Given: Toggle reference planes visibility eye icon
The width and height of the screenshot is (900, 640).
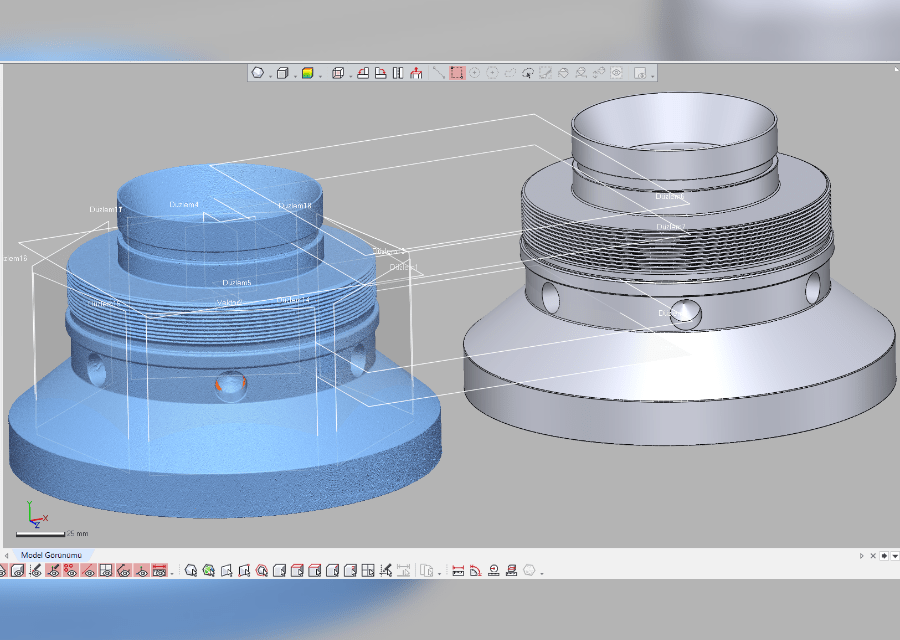Looking at the screenshot, I should (106, 571).
